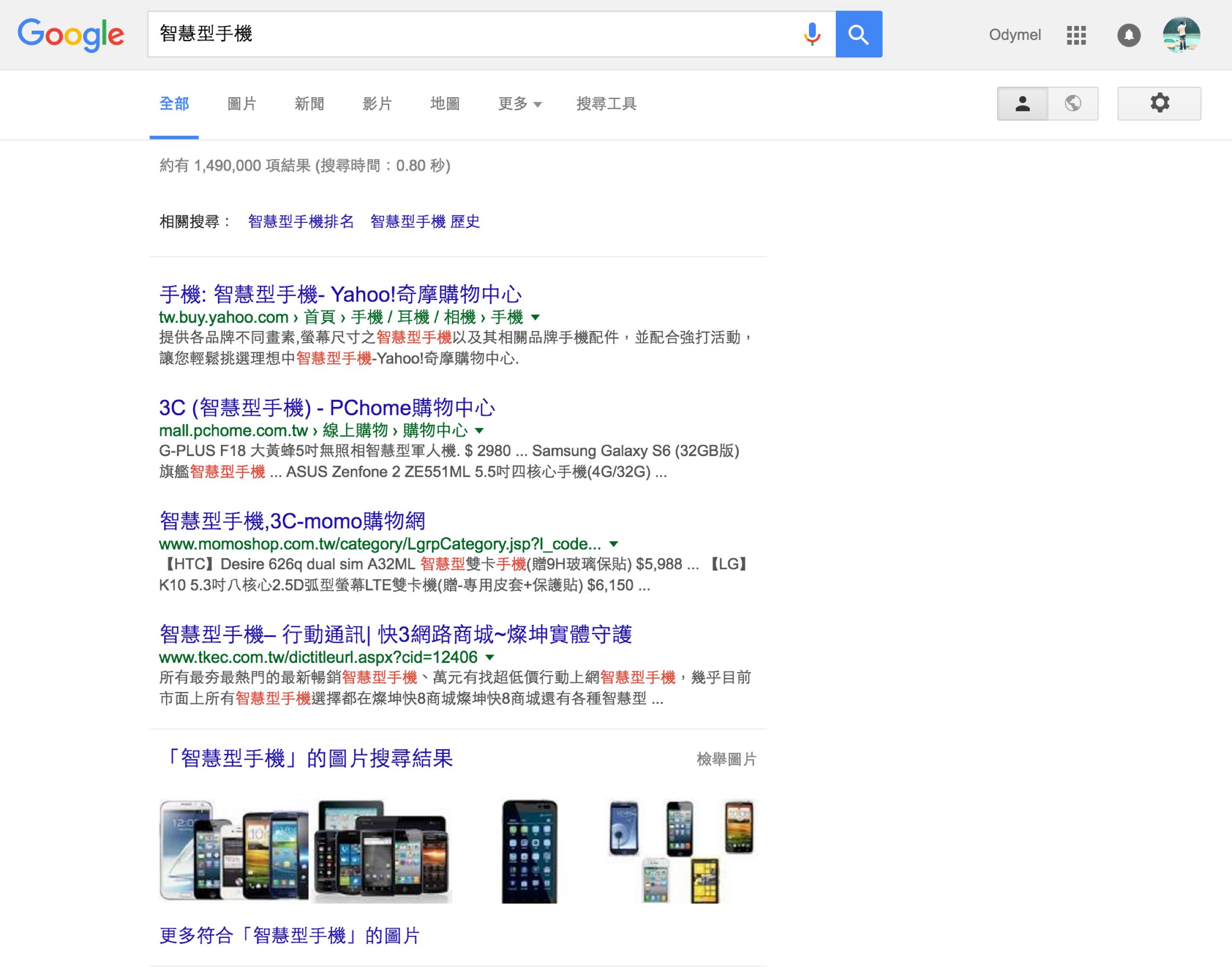Show private results with person toggle
The height and width of the screenshot is (969, 1232).
tap(1023, 103)
